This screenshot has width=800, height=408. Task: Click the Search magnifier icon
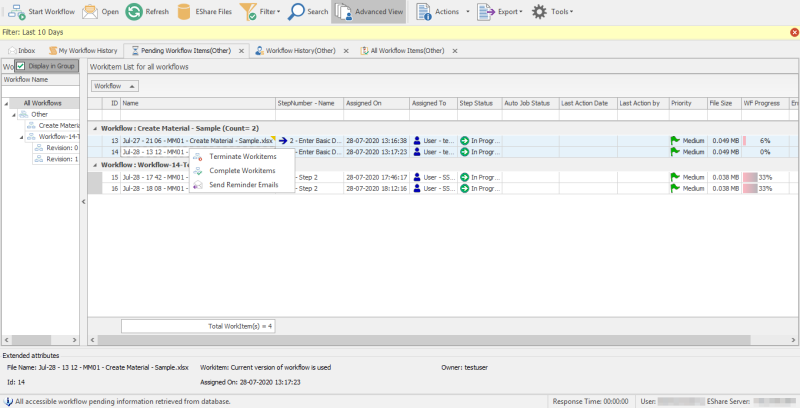tap(297, 12)
